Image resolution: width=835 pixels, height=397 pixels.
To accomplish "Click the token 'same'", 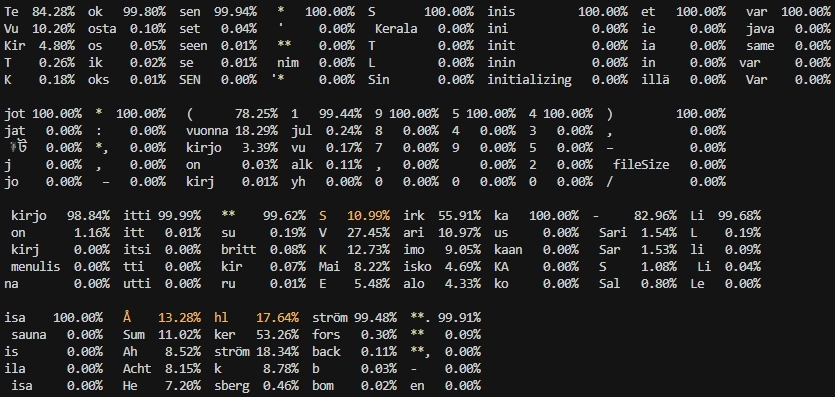I will 760,45.
